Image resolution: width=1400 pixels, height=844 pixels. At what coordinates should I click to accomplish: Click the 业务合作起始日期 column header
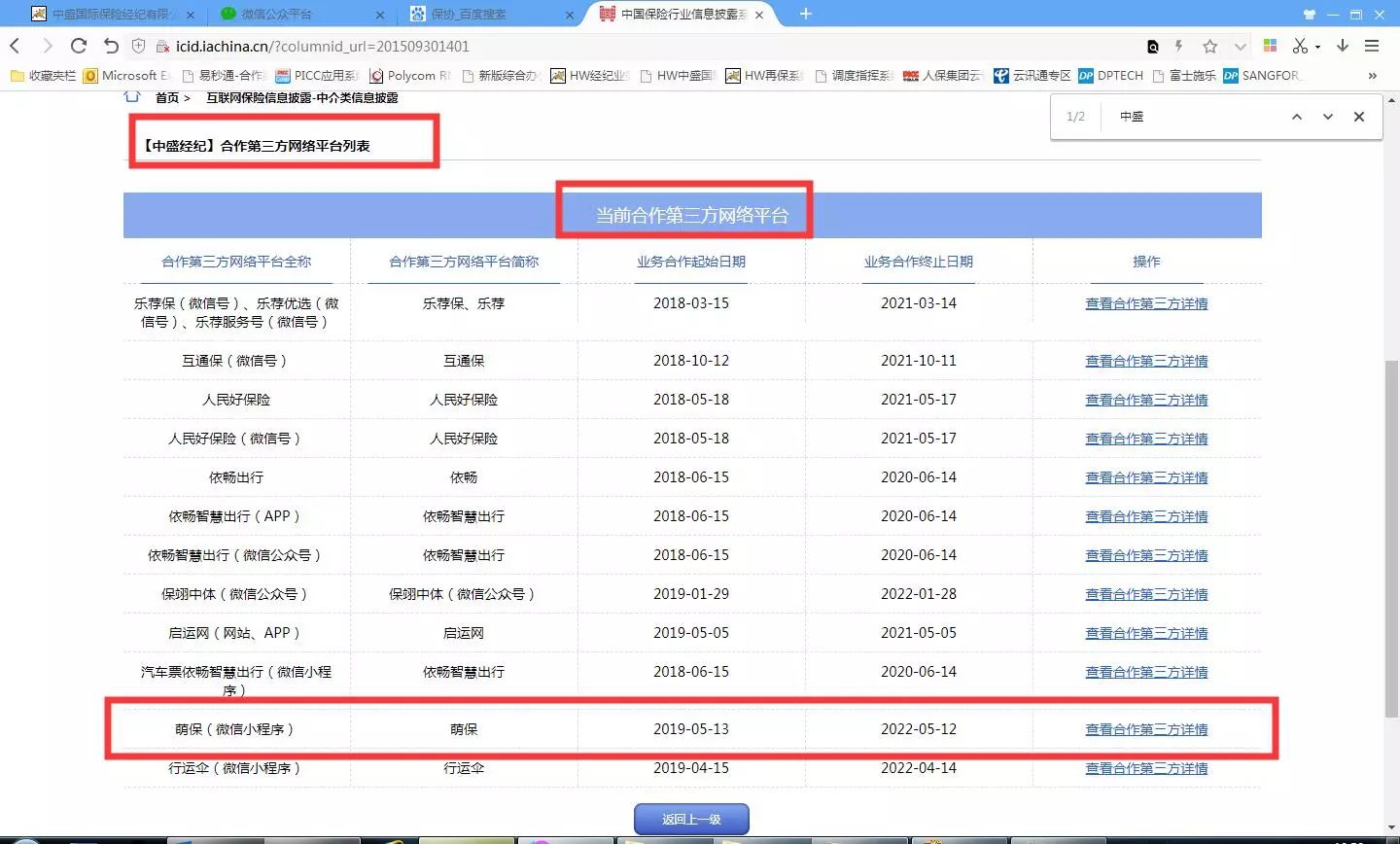[x=691, y=262]
